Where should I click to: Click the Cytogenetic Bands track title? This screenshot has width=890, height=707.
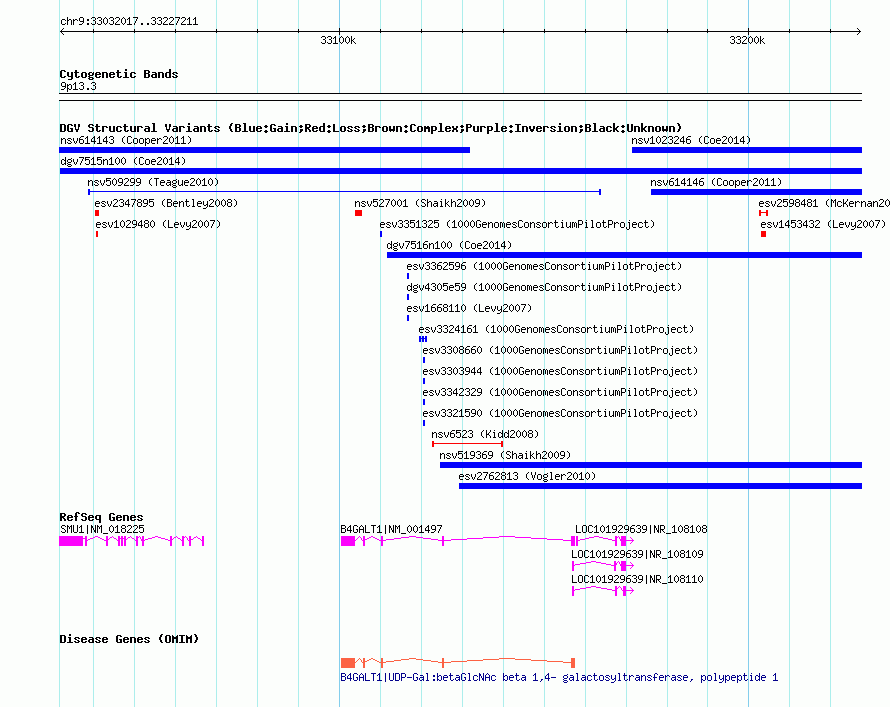coord(119,74)
